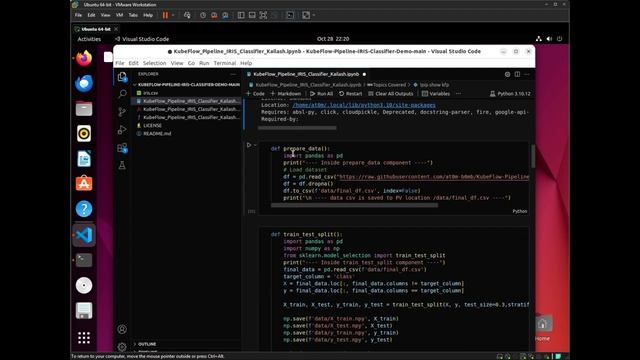The height and width of the screenshot is (360, 640).
Task: Open raw.githubusercontent CSV link in code
Action: 434,177
